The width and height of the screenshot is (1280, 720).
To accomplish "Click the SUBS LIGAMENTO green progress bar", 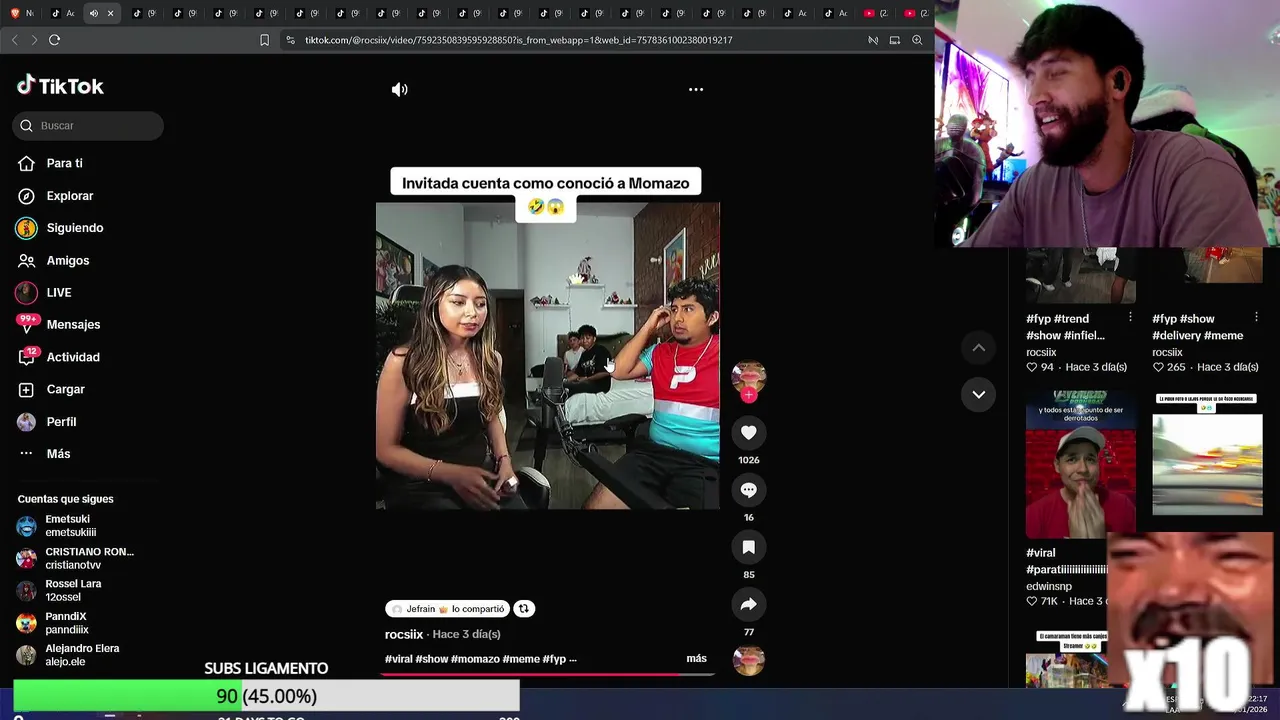I will point(266,696).
